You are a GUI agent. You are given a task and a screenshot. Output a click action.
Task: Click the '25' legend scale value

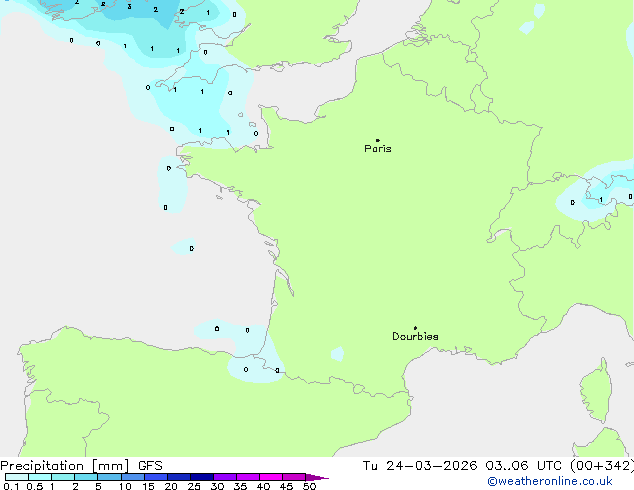pyautogui.click(x=194, y=486)
